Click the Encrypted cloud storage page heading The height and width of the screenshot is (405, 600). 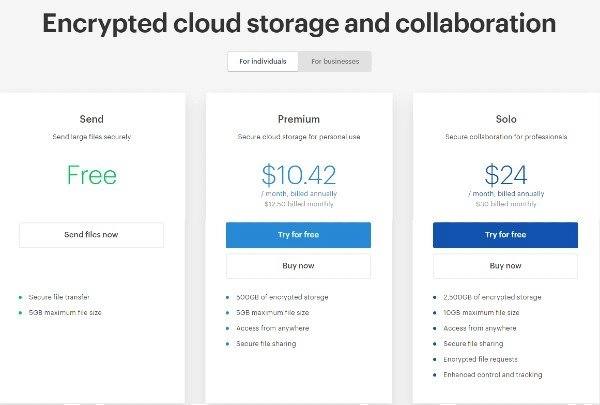299,23
